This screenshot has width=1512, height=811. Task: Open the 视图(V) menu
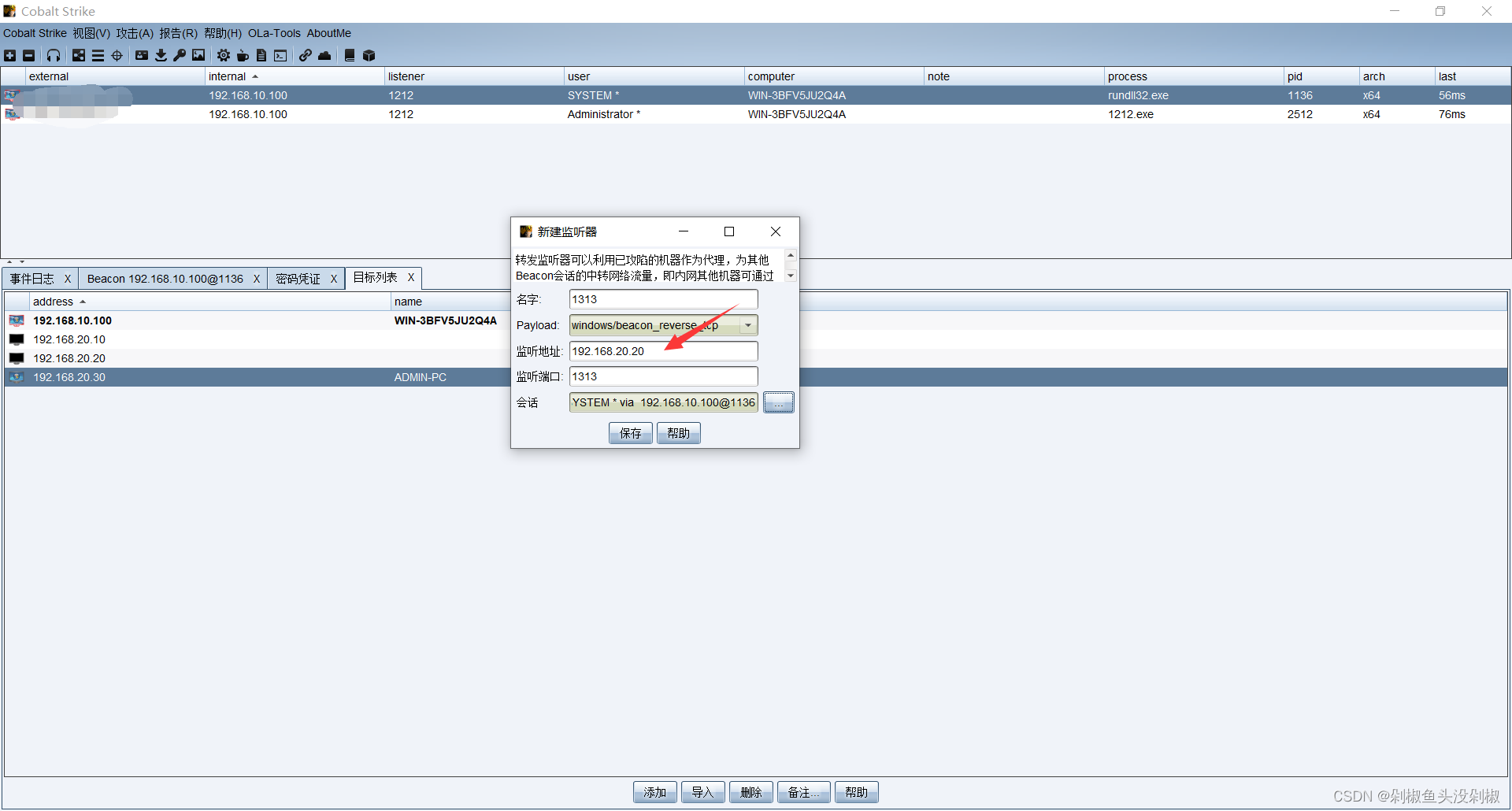point(91,33)
